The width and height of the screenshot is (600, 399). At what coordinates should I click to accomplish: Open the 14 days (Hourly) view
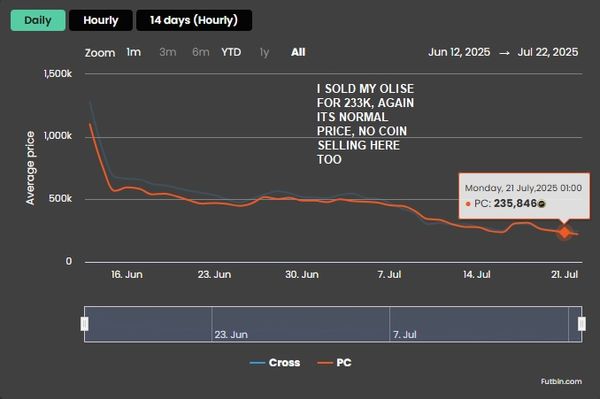[x=194, y=20]
